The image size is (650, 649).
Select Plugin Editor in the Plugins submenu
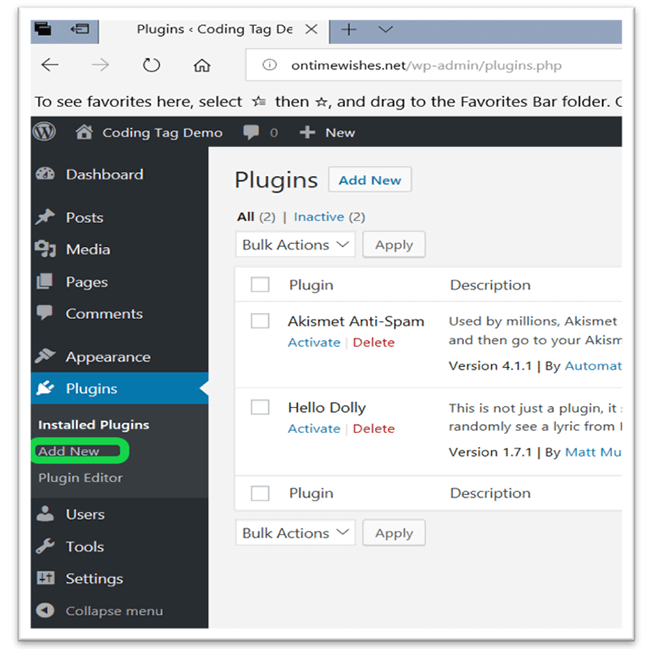point(80,477)
